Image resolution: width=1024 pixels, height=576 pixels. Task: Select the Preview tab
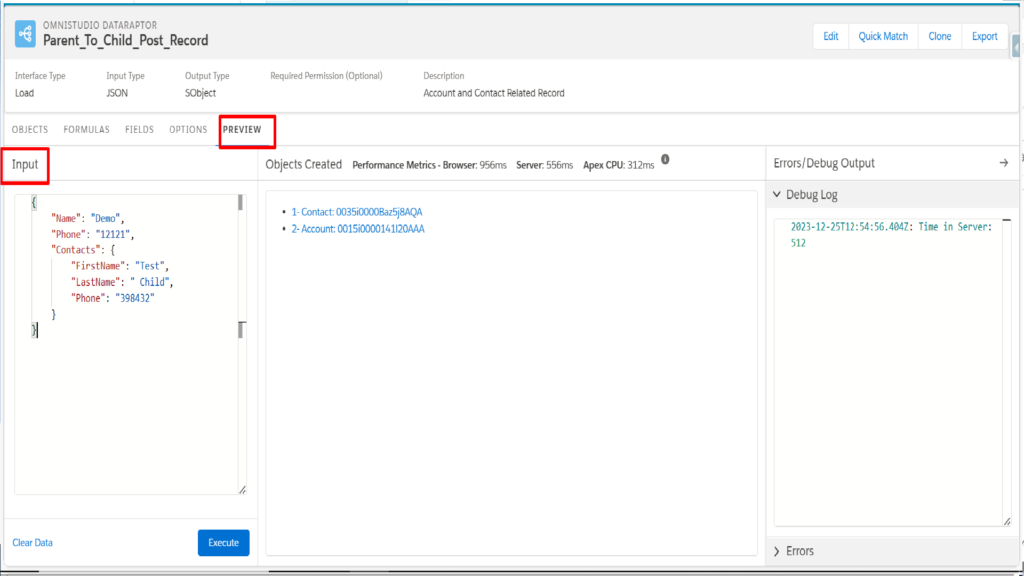(x=242, y=129)
